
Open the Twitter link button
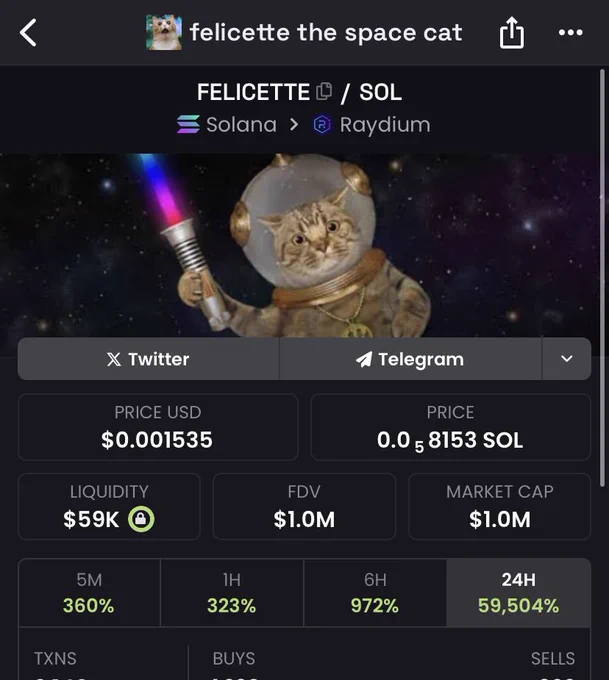148,359
